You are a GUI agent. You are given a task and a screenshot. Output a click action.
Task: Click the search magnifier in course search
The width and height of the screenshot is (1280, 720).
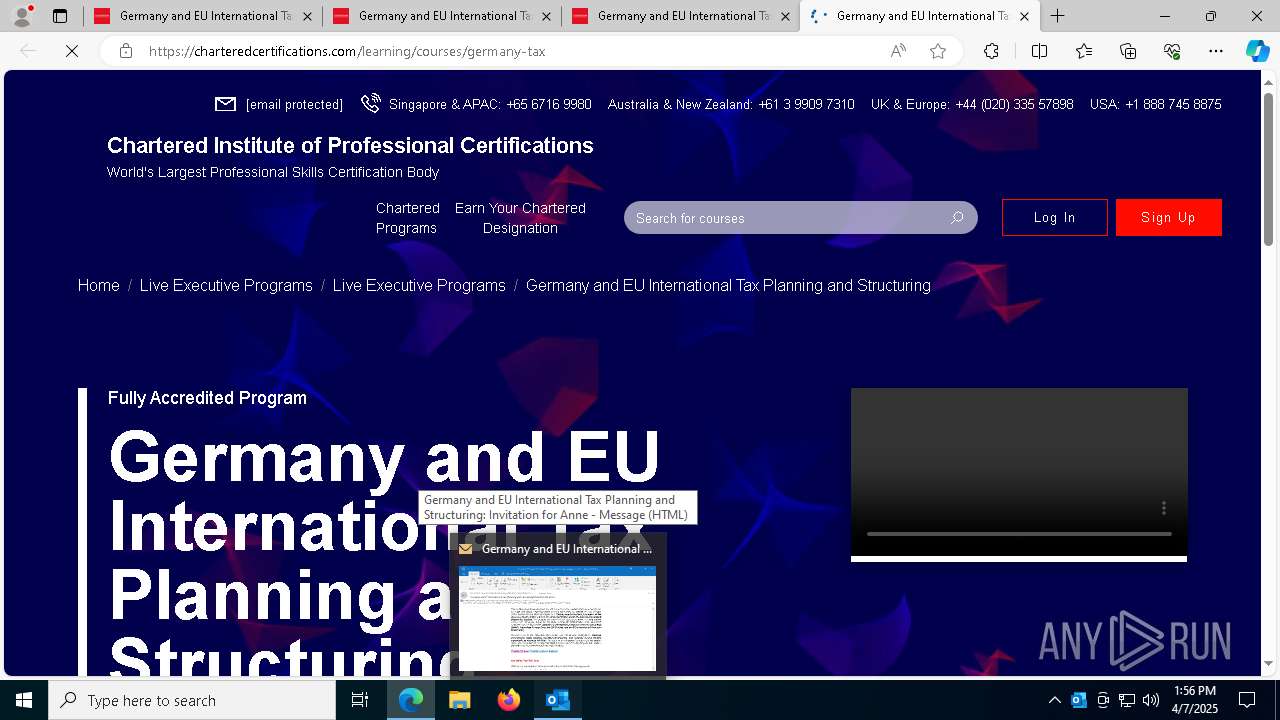957,218
